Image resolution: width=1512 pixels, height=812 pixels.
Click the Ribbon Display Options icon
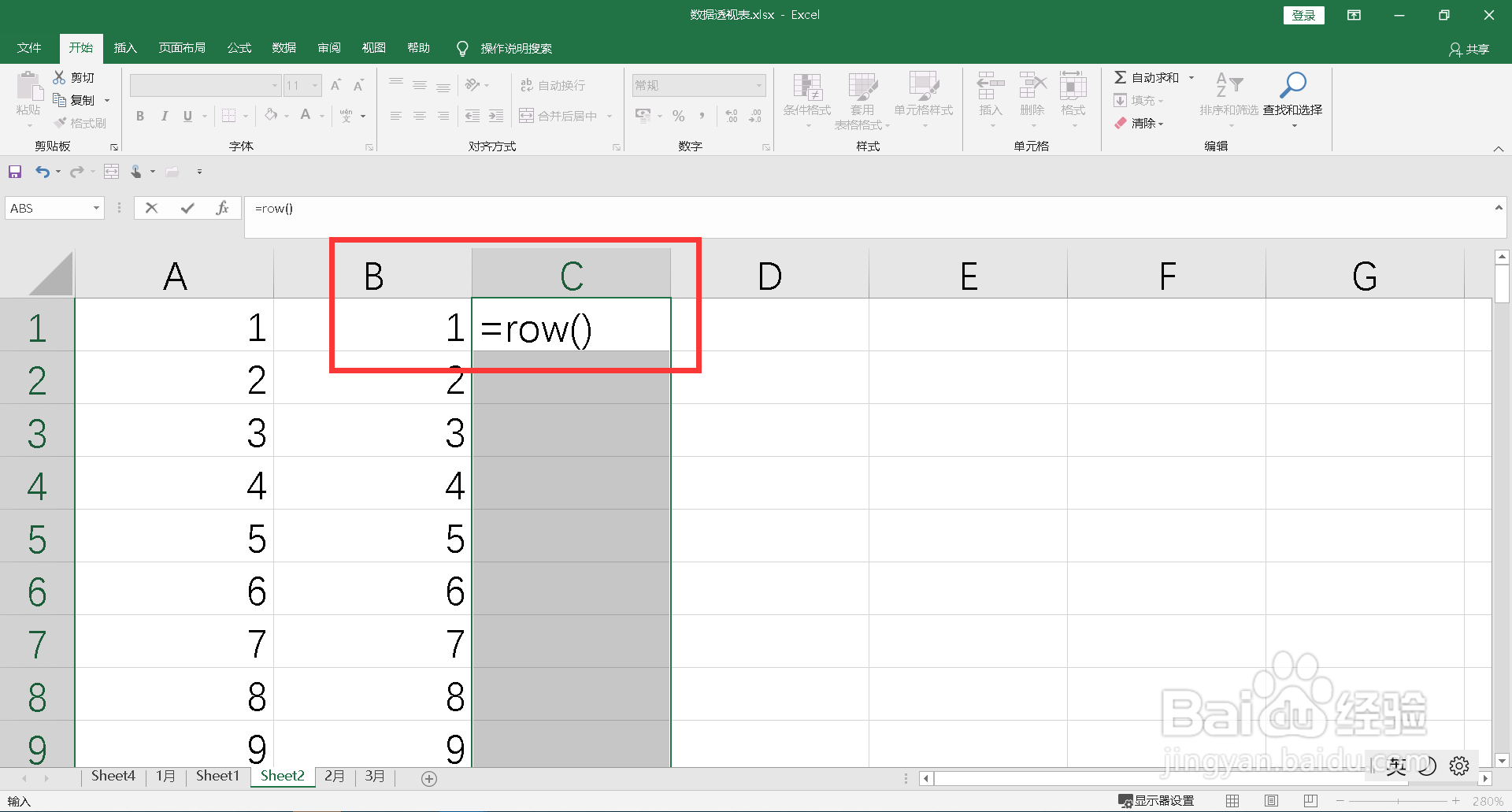point(1354,15)
